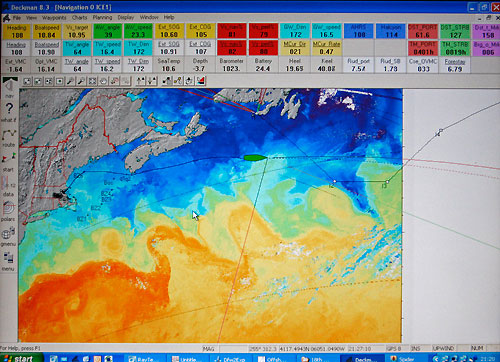Click the round globe toolbar icon
This screenshot has width=500, height=362.
click(104, 81)
